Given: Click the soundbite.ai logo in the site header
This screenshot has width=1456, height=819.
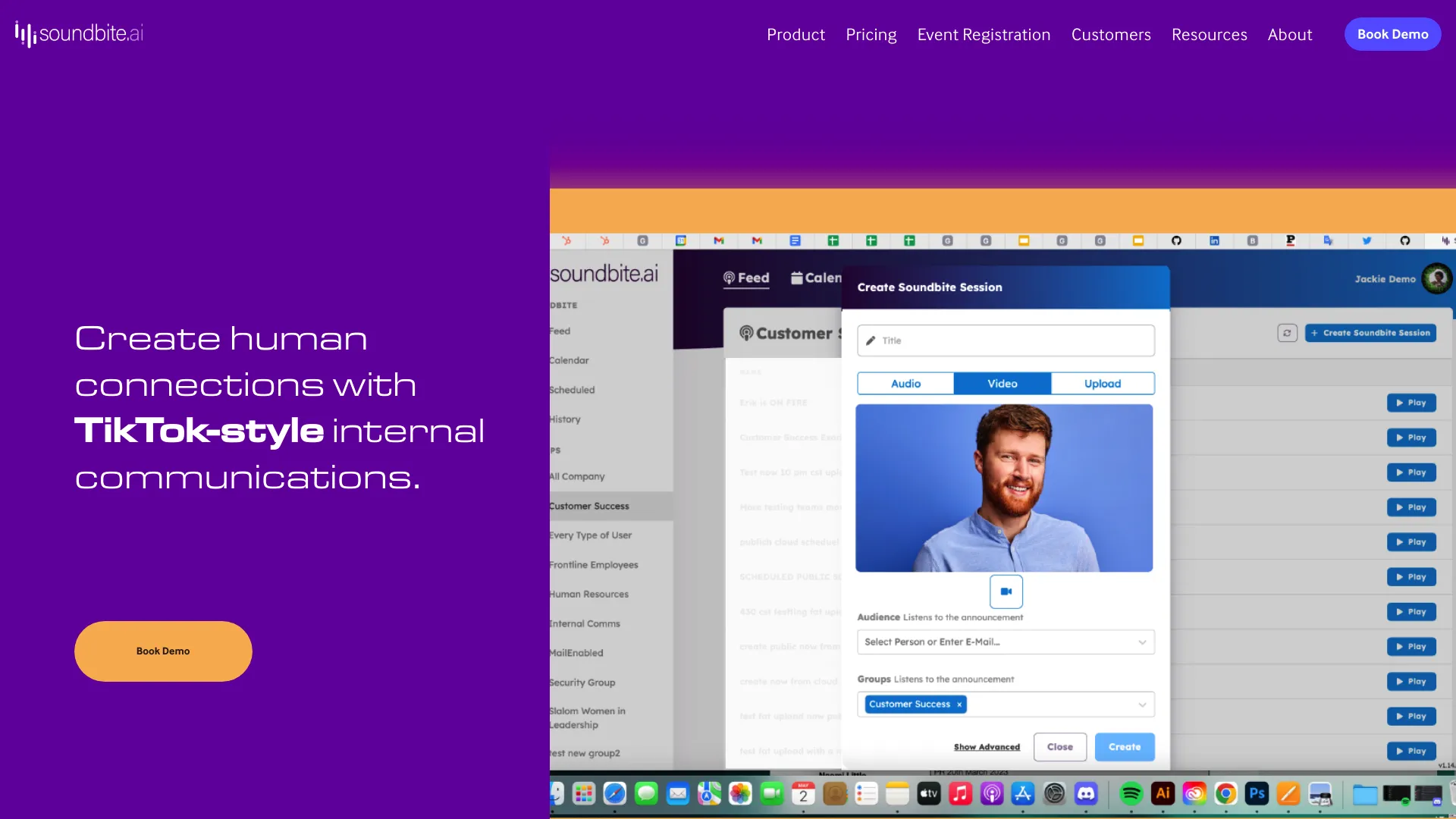Looking at the screenshot, I should 79,33.
